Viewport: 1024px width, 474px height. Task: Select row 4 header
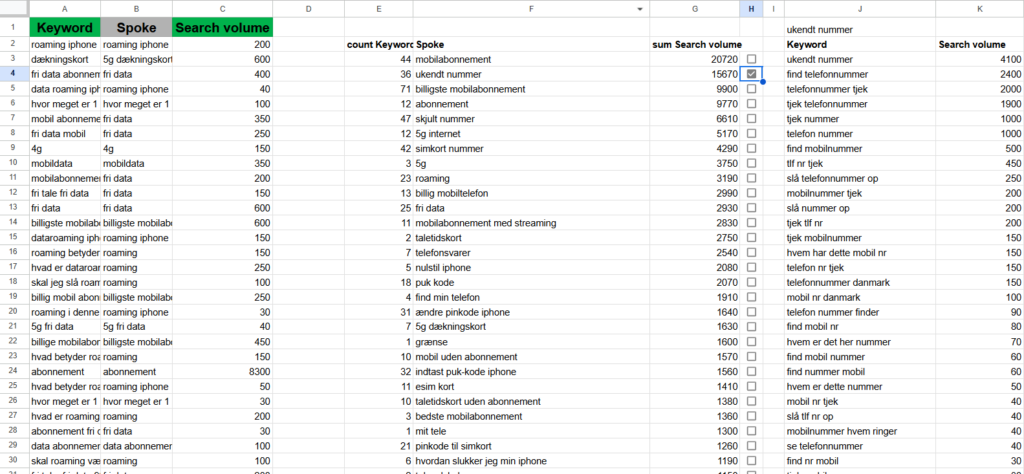coord(14,74)
